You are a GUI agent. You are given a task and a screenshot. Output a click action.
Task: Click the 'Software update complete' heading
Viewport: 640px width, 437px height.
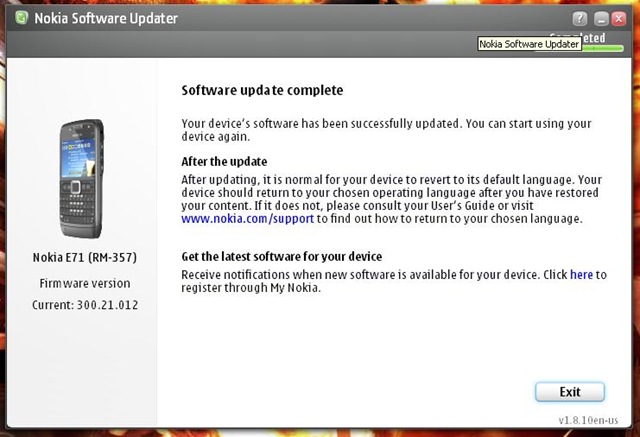tap(262, 90)
